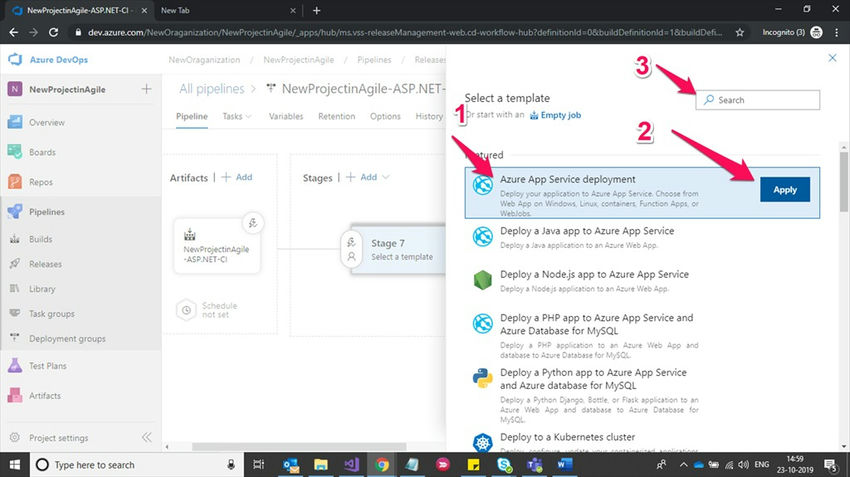The height and width of the screenshot is (477, 850).
Task: Select the Kubernetes cluster template icon
Action: [482, 442]
